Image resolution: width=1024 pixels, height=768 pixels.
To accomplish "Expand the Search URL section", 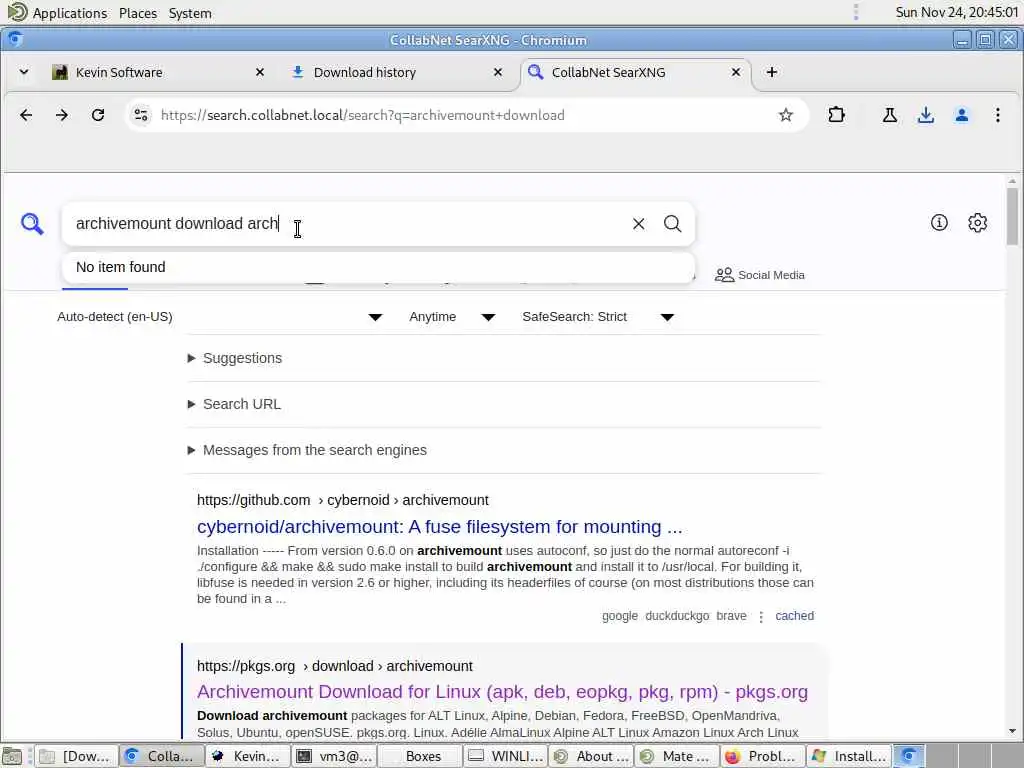I will click(x=234, y=404).
